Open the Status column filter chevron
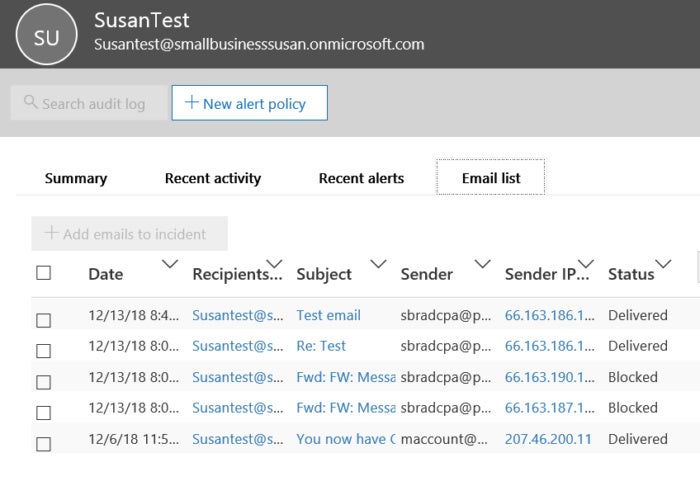 click(x=663, y=264)
